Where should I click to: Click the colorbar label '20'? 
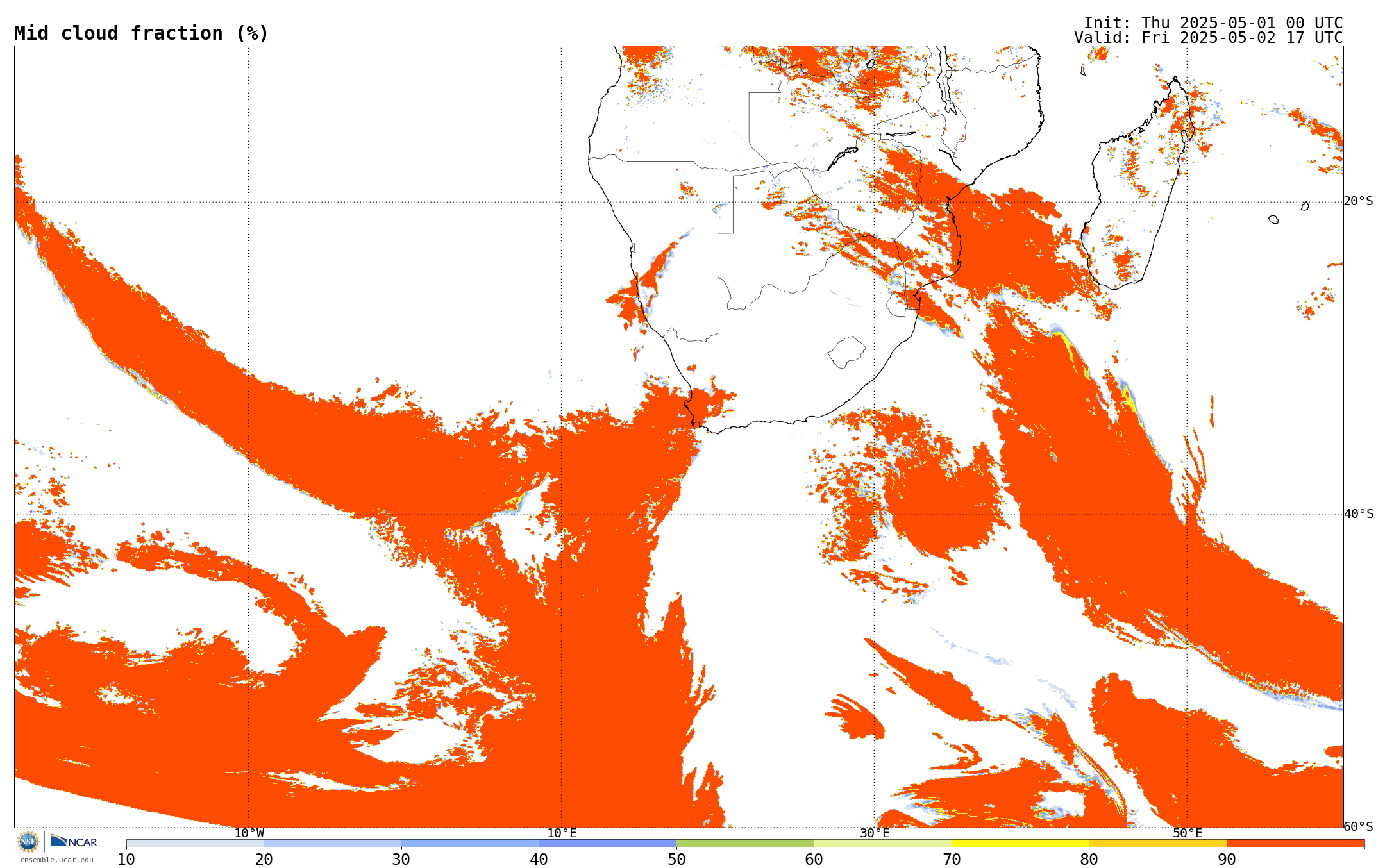(264, 860)
